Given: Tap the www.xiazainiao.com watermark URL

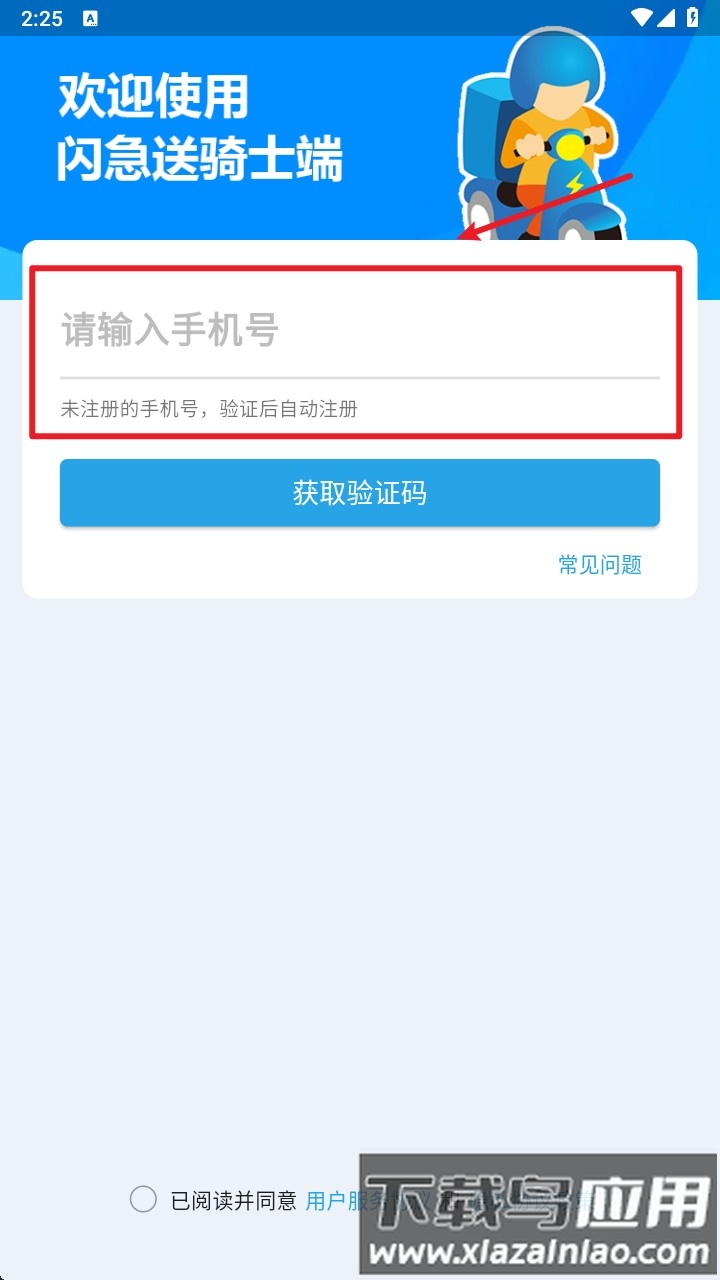Looking at the screenshot, I should tap(539, 1251).
